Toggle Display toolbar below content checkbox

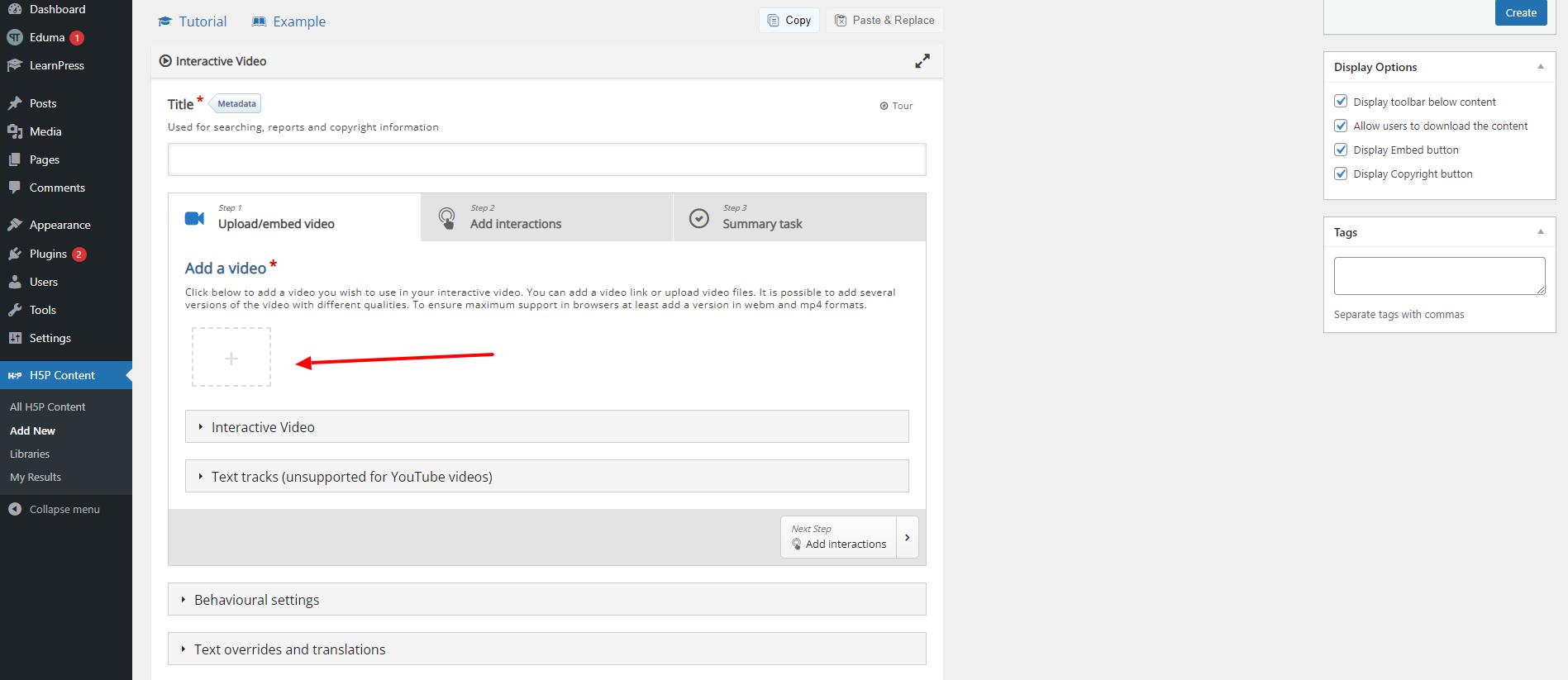(1341, 102)
